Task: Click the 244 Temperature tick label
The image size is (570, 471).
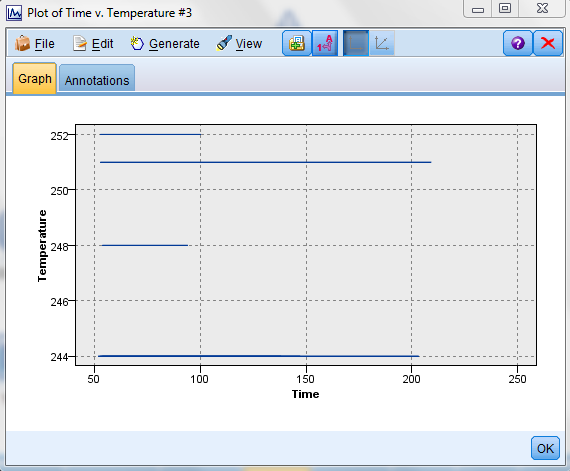Action: [59, 357]
